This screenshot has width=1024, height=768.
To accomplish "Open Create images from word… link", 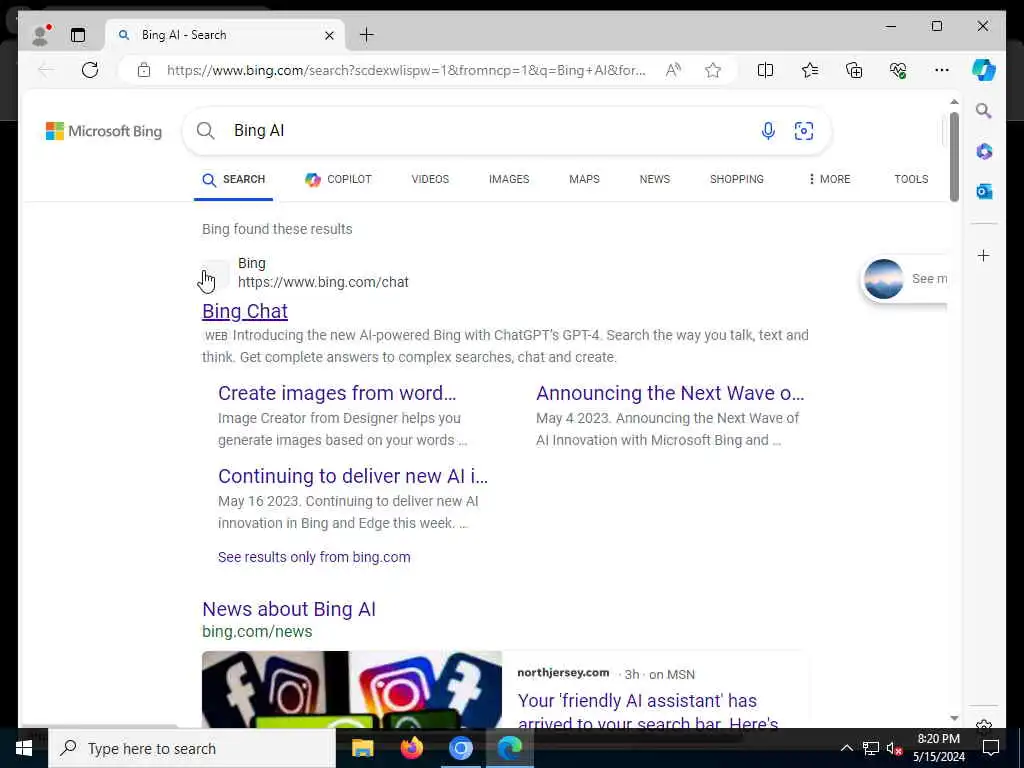I will tap(337, 393).
